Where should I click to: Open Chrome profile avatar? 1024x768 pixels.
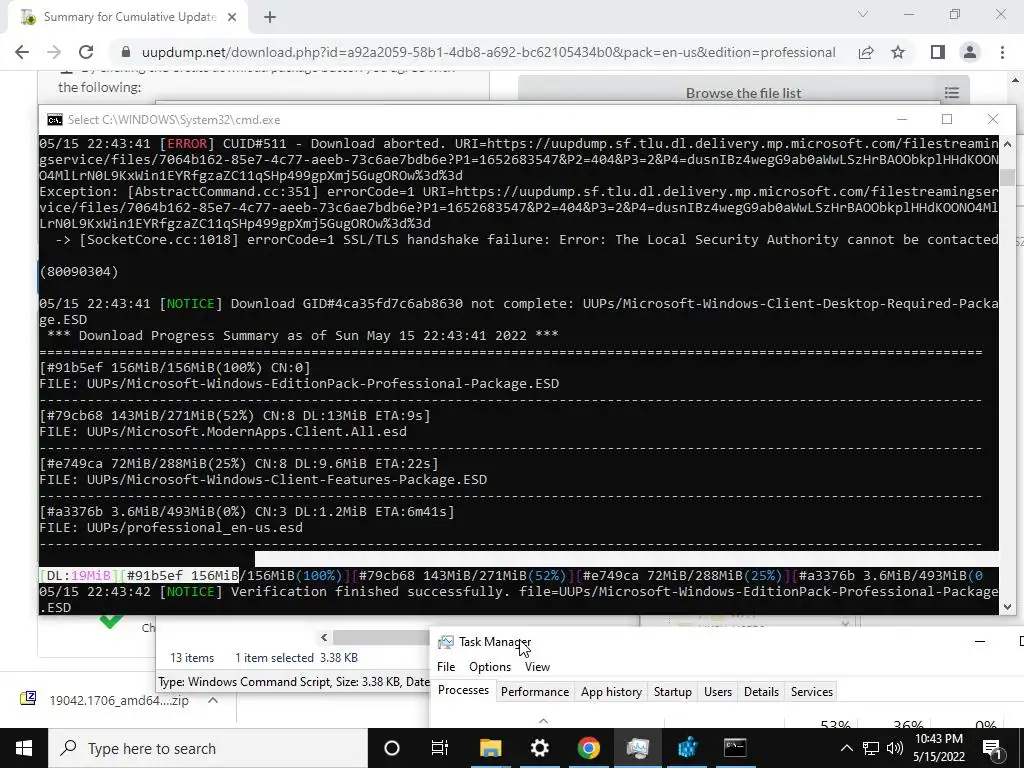(x=970, y=52)
